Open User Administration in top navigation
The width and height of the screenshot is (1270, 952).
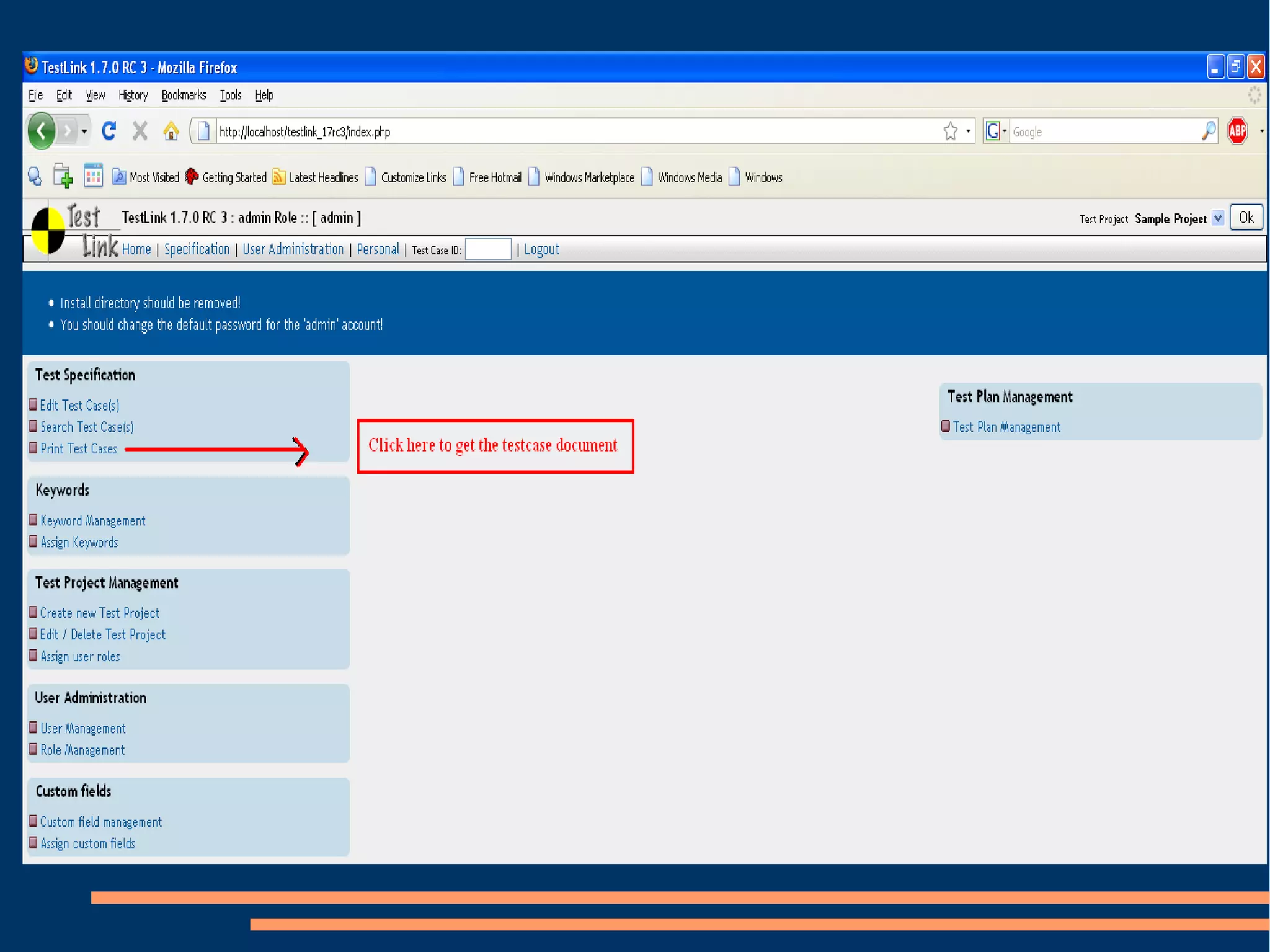coord(293,249)
